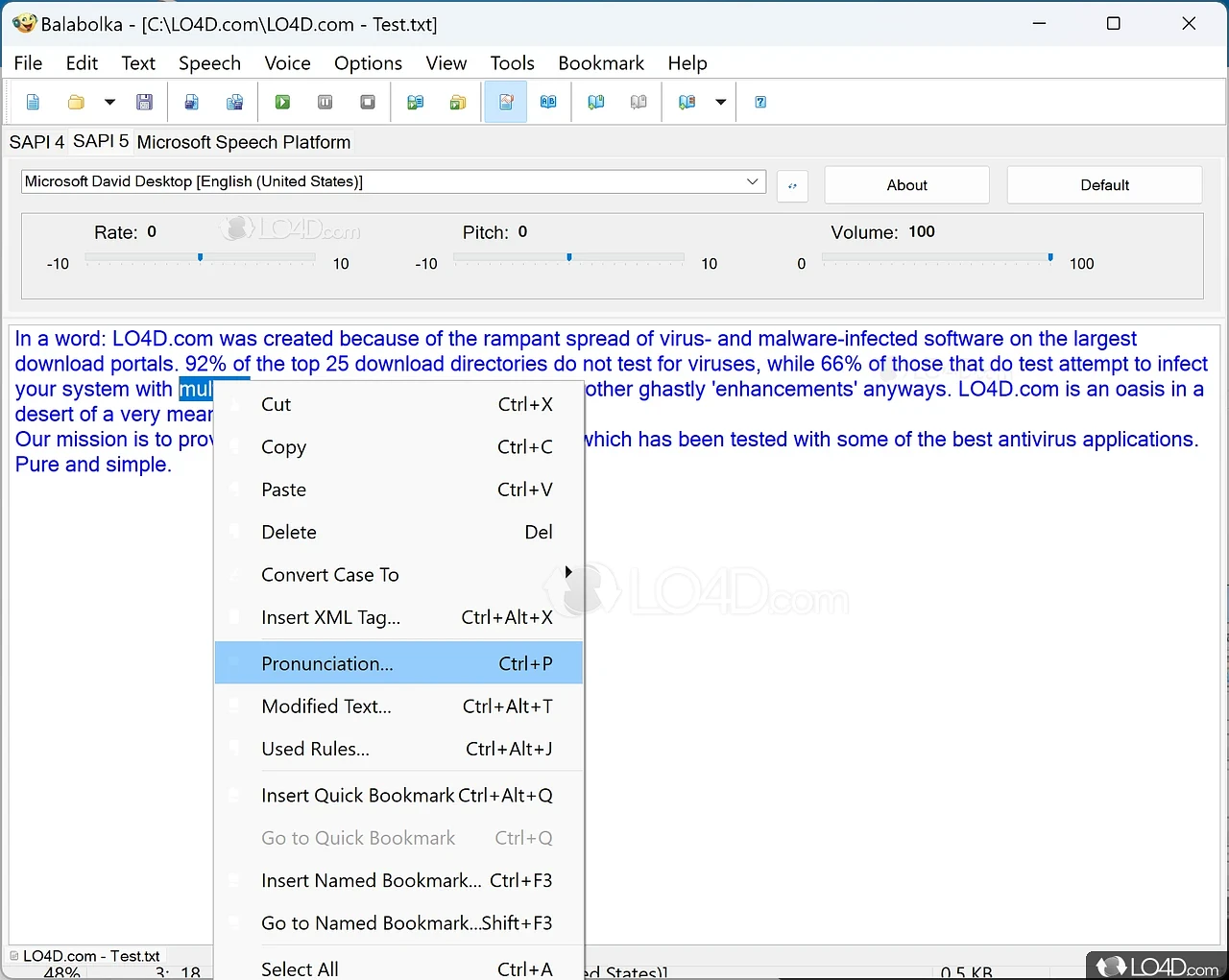Choose Go to Named Bookmark menu entry
Screen dimensions: 1229x980
[398, 923]
